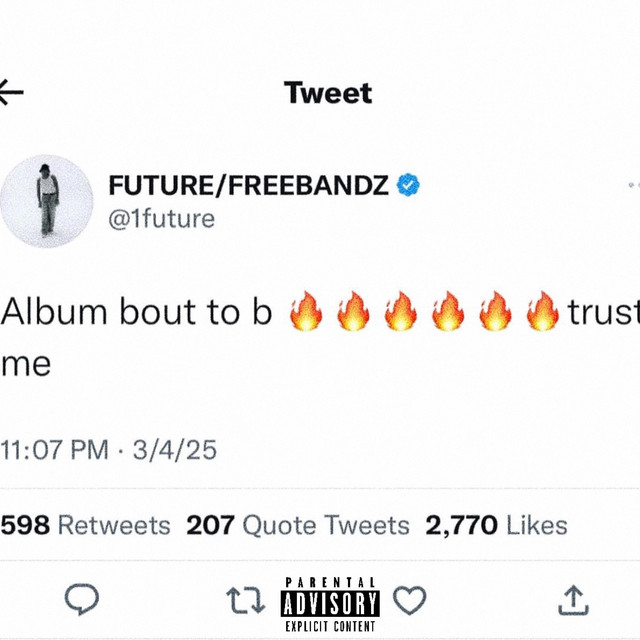
Task: View the 207 Quote Tweets list
Action: pyautogui.click(x=298, y=525)
